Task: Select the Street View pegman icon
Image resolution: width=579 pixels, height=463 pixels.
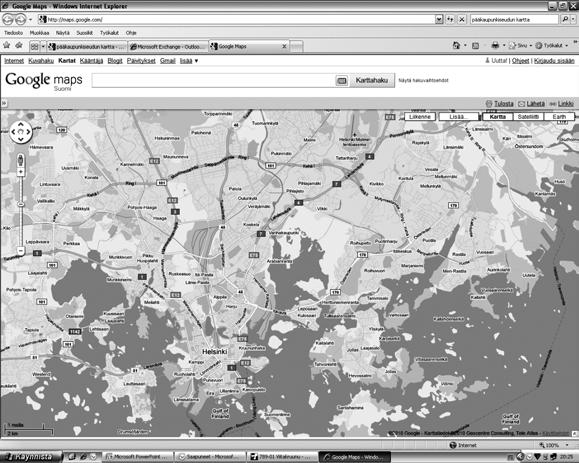Action: tap(21, 160)
